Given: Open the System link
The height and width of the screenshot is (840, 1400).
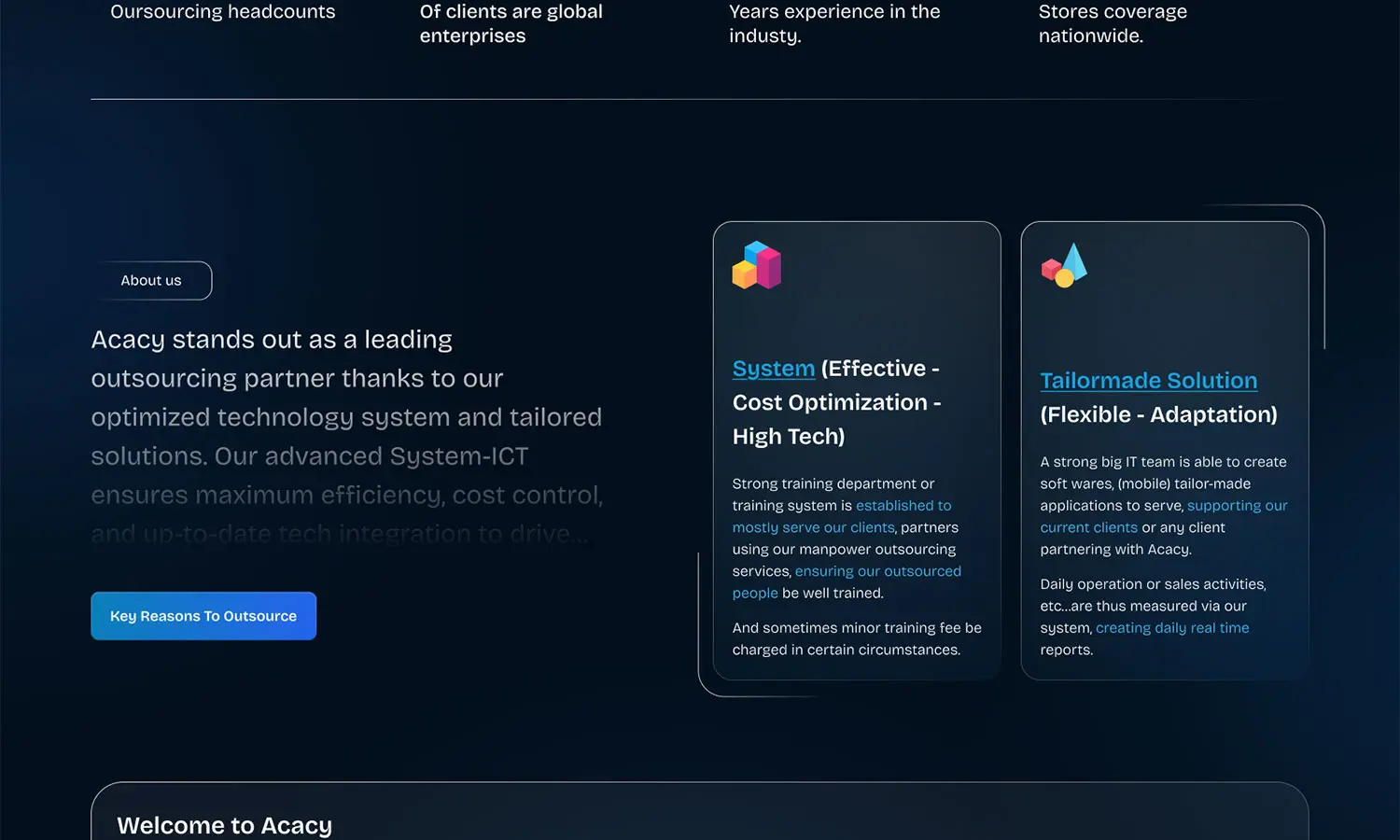Looking at the screenshot, I should tap(773, 369).
